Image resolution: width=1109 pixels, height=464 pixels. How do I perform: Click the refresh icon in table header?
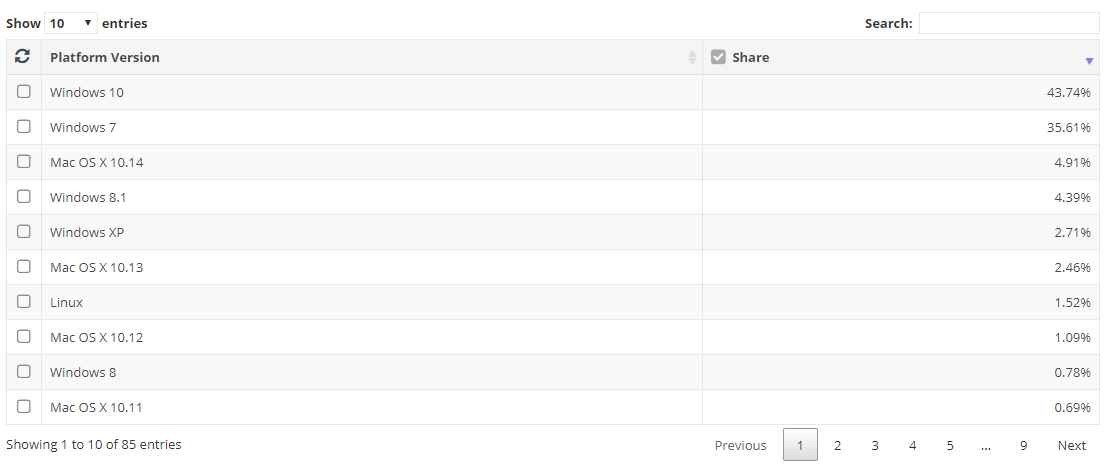pyautogui.click(x=22, y=57)
